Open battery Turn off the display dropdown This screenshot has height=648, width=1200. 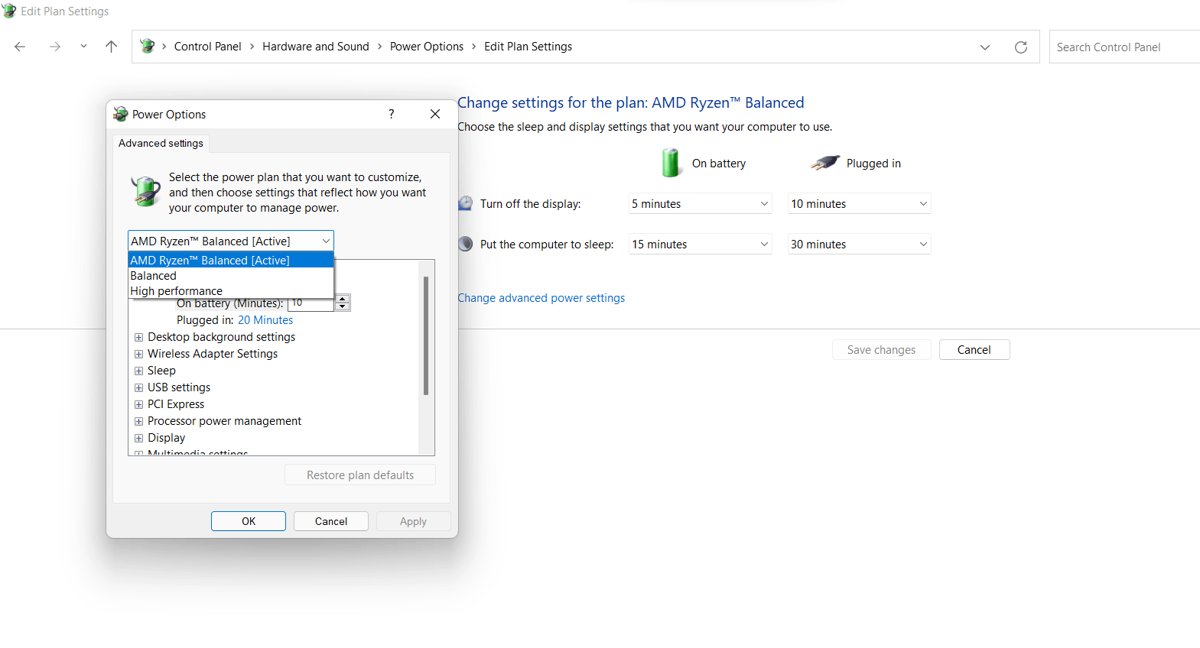(x=700, y=204)
